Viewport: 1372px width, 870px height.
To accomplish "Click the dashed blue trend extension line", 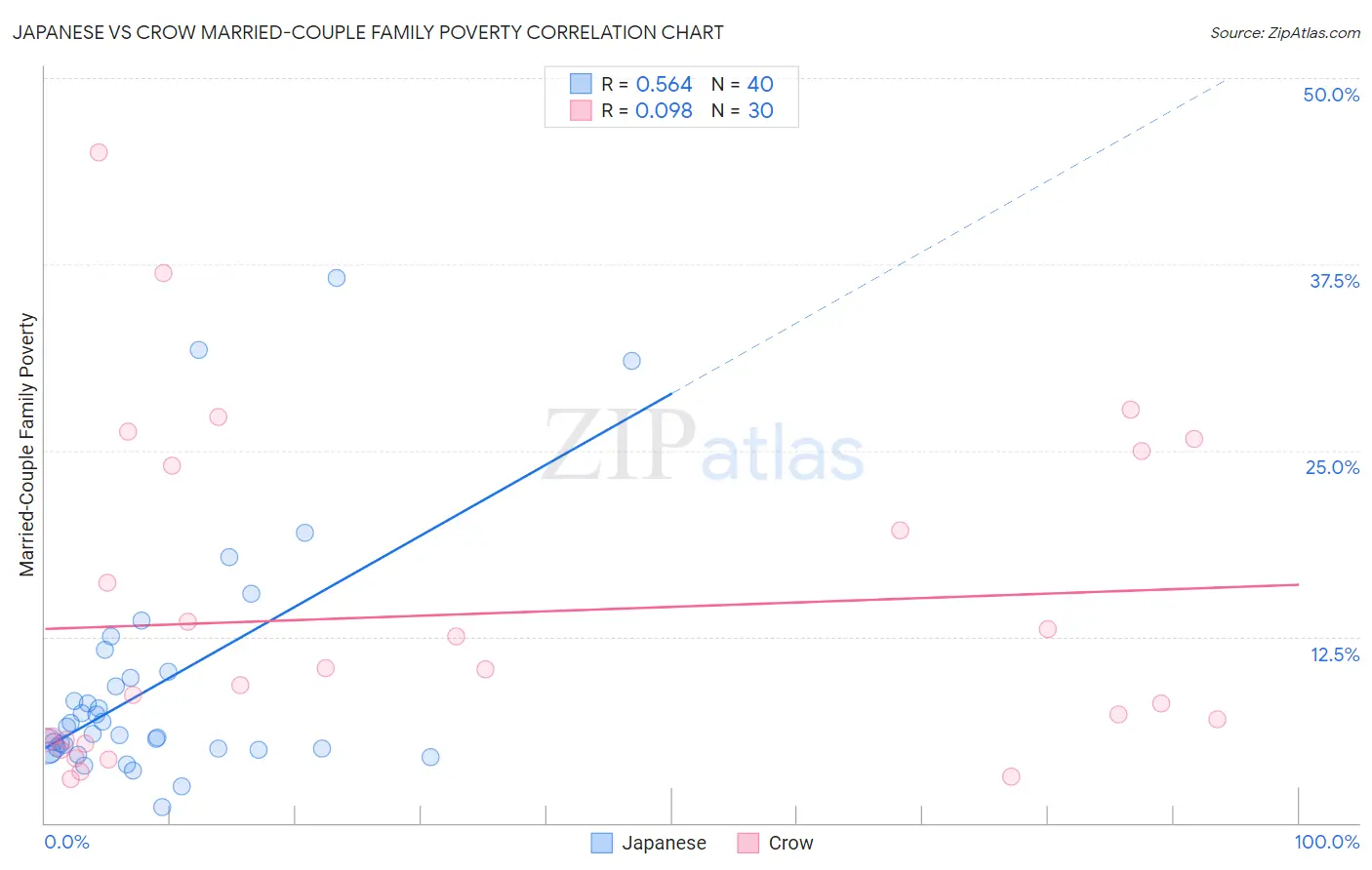I will (948, 236).
